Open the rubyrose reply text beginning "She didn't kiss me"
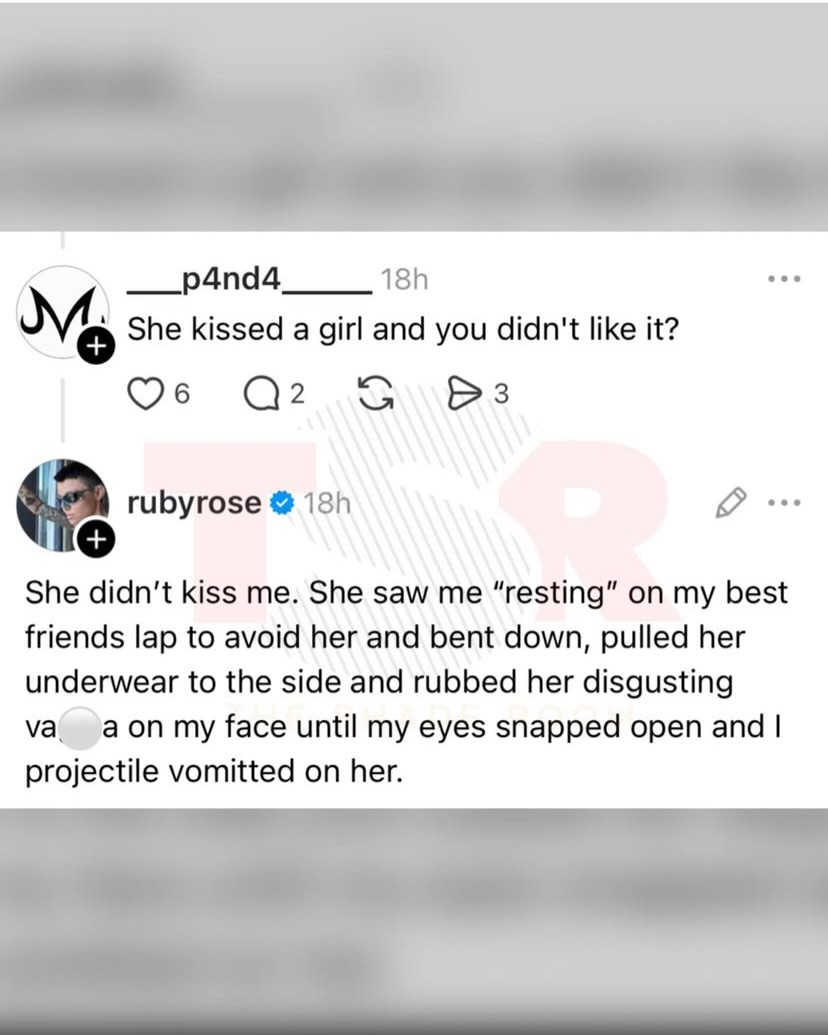The width and height of the screenshot is (828, 1035). (406, 682)
